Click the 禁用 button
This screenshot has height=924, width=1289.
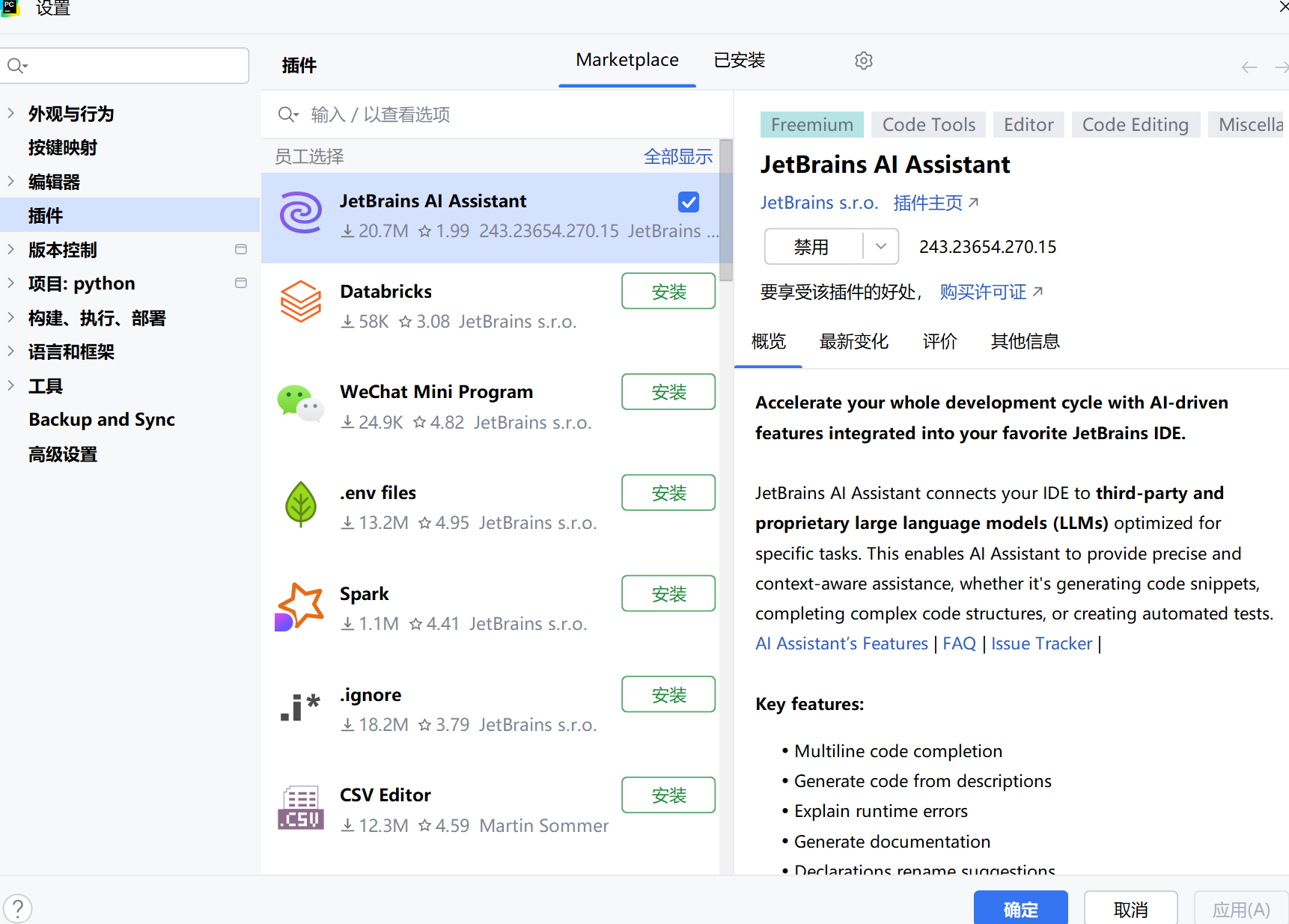click(x=813, y=246)
